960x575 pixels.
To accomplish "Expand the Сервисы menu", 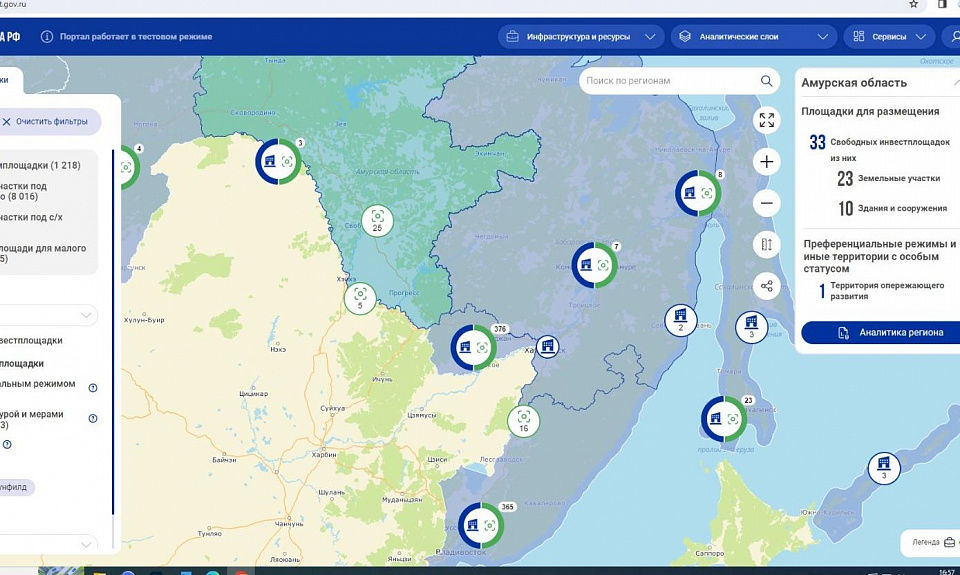I will coord(888,37).
